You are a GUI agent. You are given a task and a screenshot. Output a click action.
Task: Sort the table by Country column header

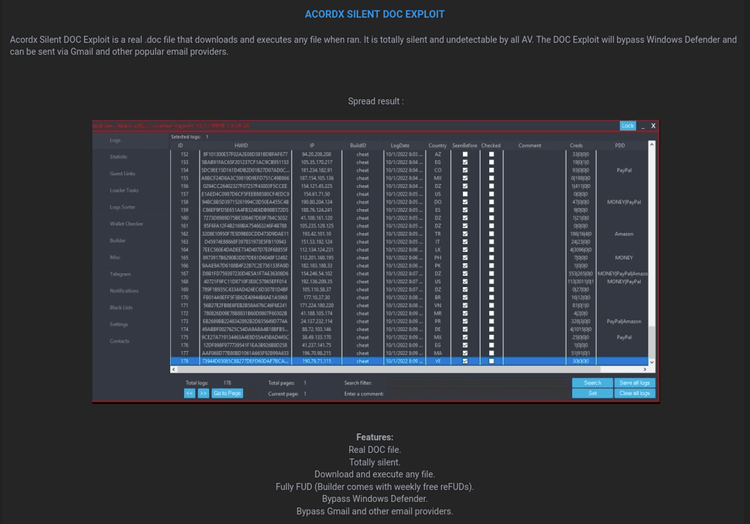(x=437, y=145)
